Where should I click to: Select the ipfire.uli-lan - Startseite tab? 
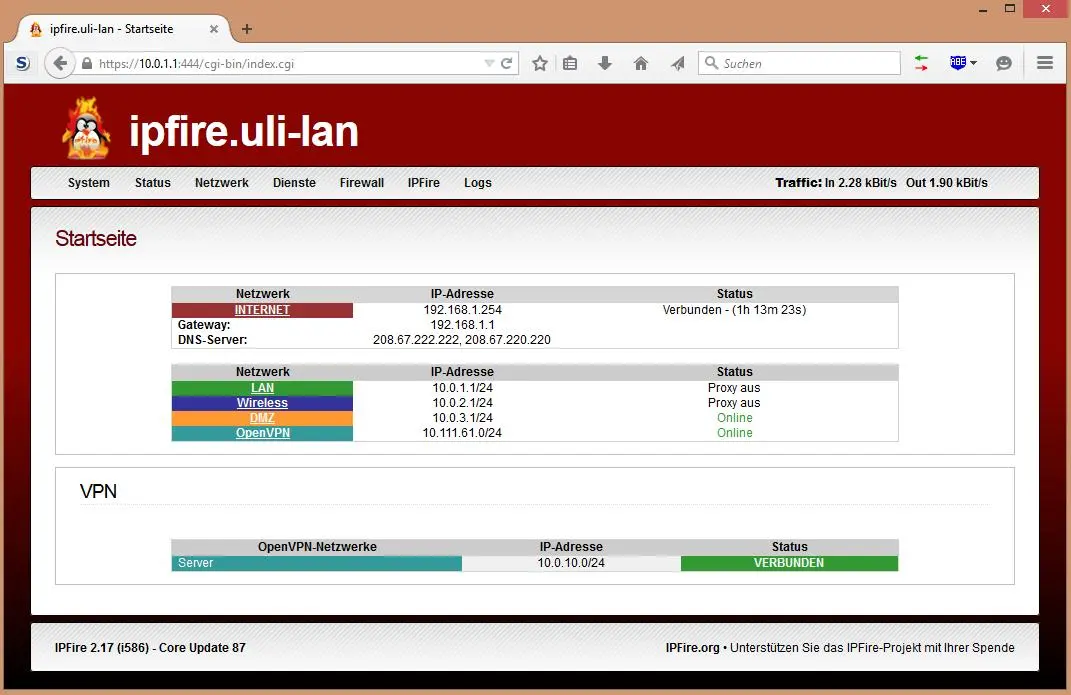click(123, 29)
